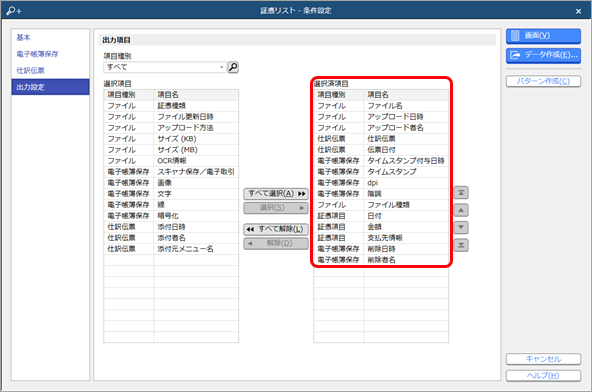Viewport: 592px width, 392px height.
Task: Select 線 row in 選択項目
Action: click(x=171, y=205)
